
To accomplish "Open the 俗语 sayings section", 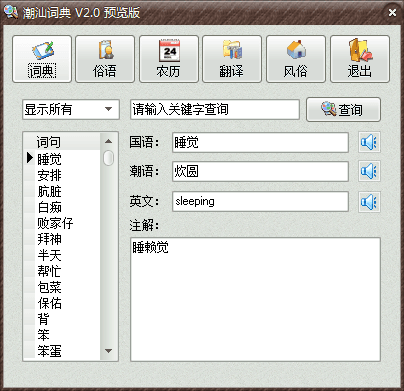I will click(105, 59).
